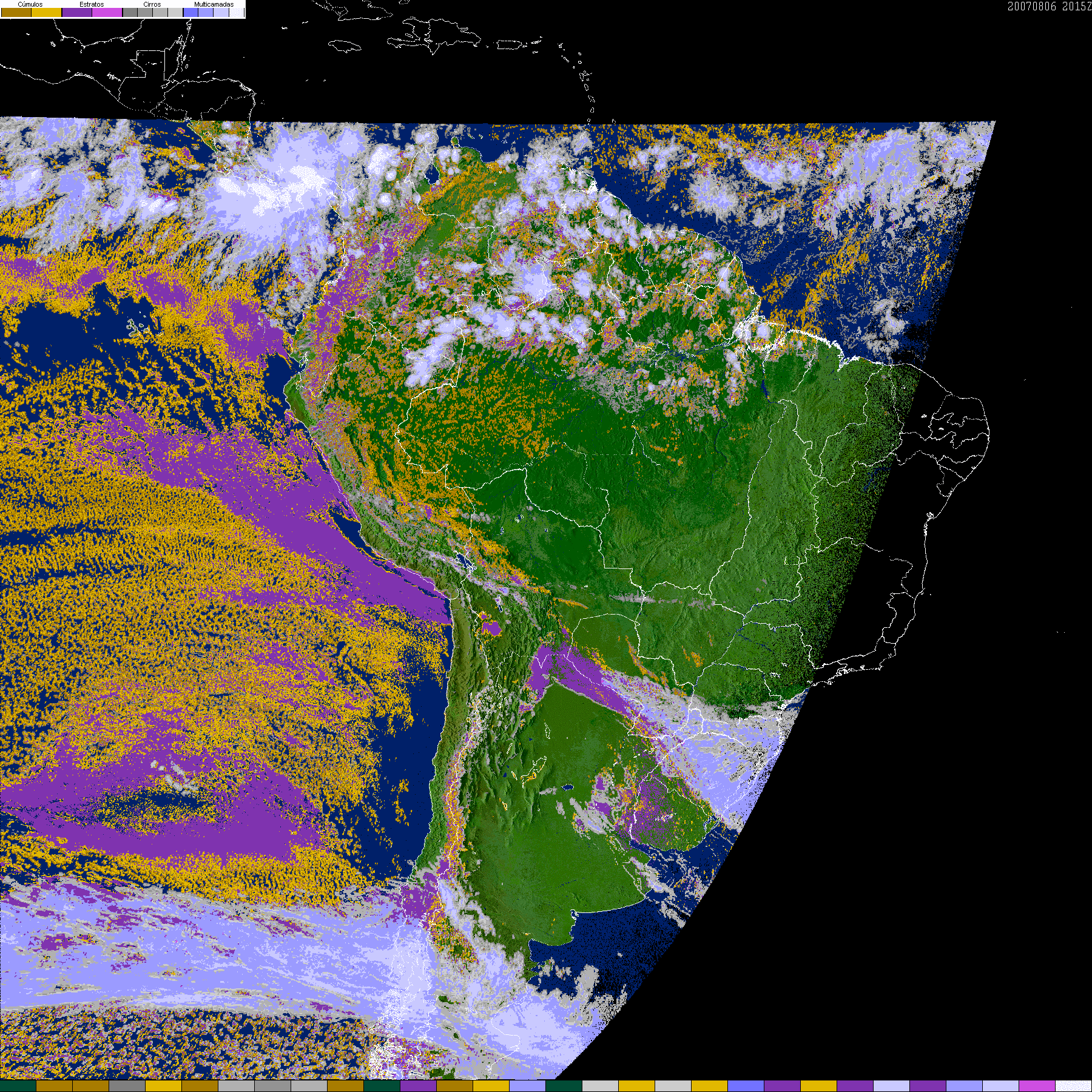Choose the lightest gray Cirros swatch

click(175, 12)
